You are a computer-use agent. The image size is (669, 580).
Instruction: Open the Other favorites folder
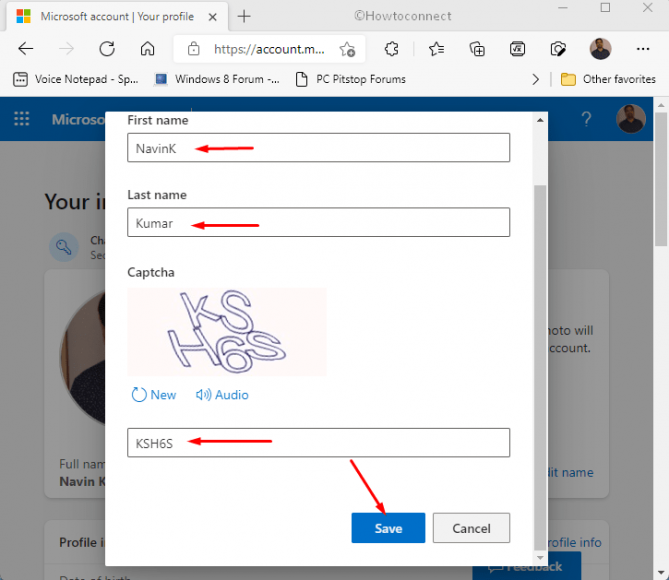pos(608,79)
